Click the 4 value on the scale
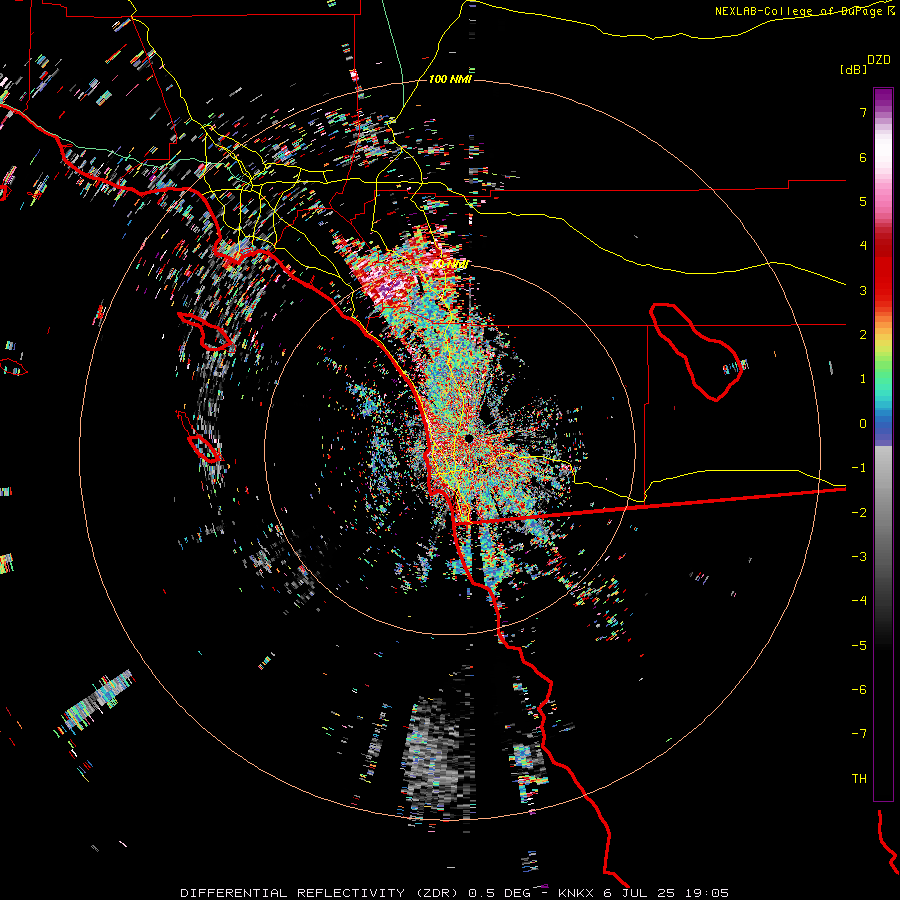900x900 pixels. pos(863,246)
